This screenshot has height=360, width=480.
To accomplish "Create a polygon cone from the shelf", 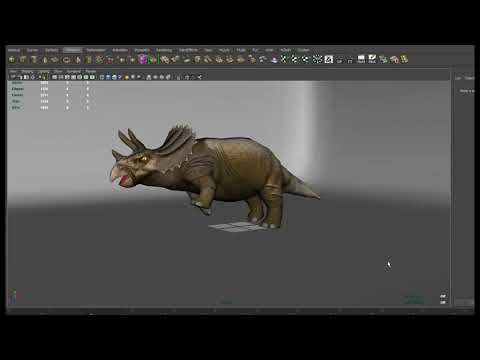I will pos(45,60).
